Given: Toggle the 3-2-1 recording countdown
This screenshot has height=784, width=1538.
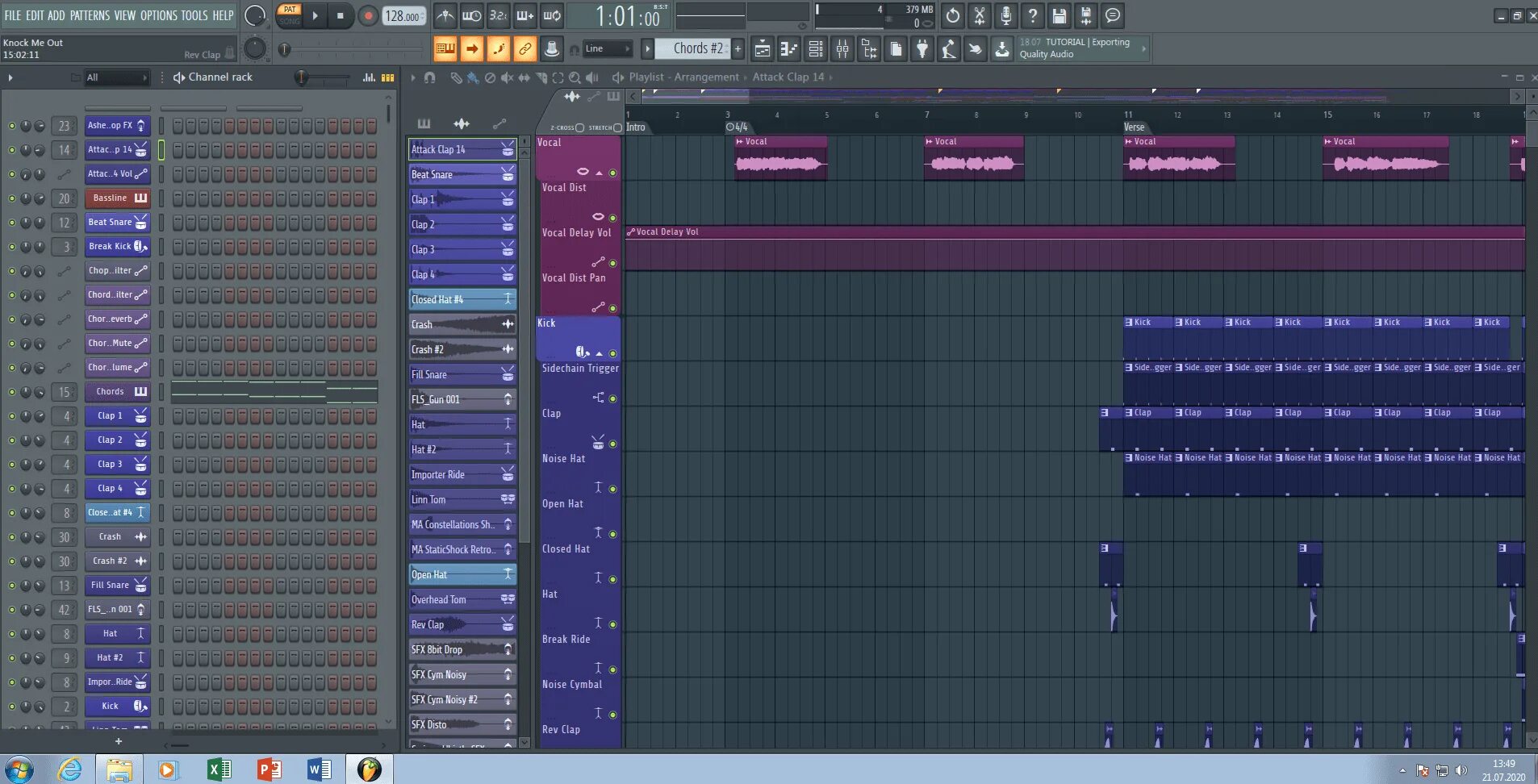Looking at the screenshot, I should [x=498, y=15].
